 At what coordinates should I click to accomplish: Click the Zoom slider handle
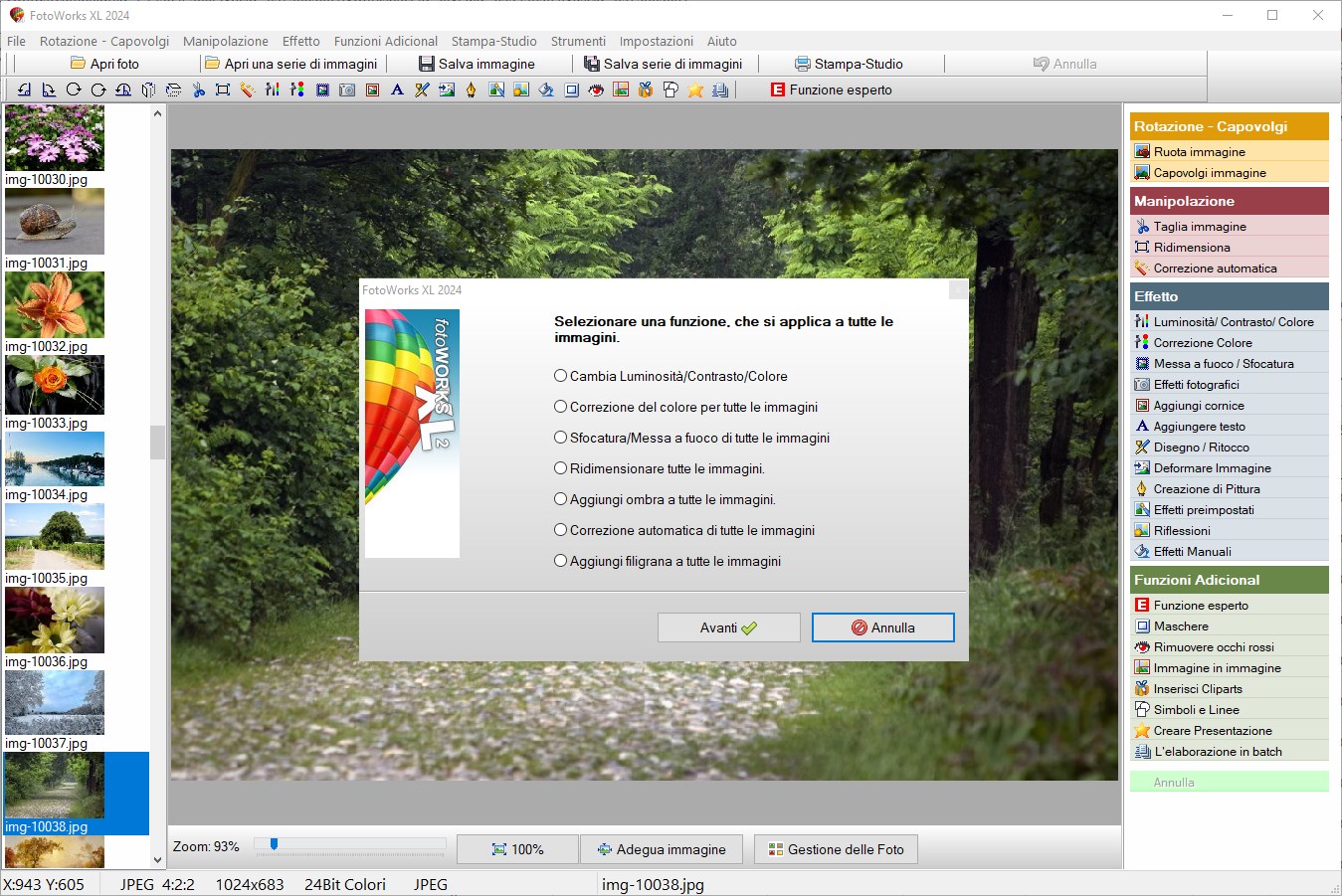click(x=274, y=844)
